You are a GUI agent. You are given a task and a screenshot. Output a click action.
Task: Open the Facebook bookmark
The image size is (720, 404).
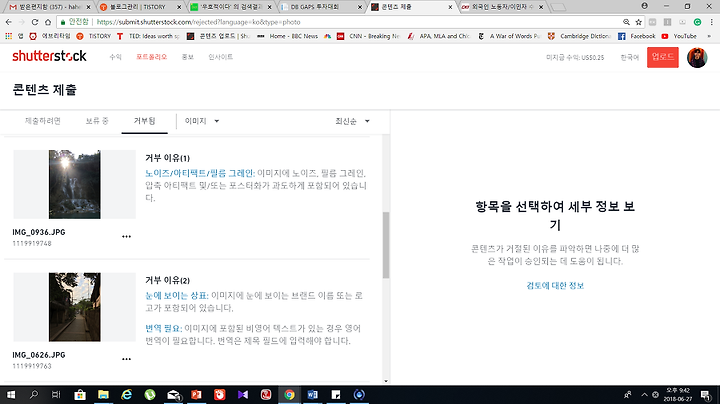coord(637,36)
